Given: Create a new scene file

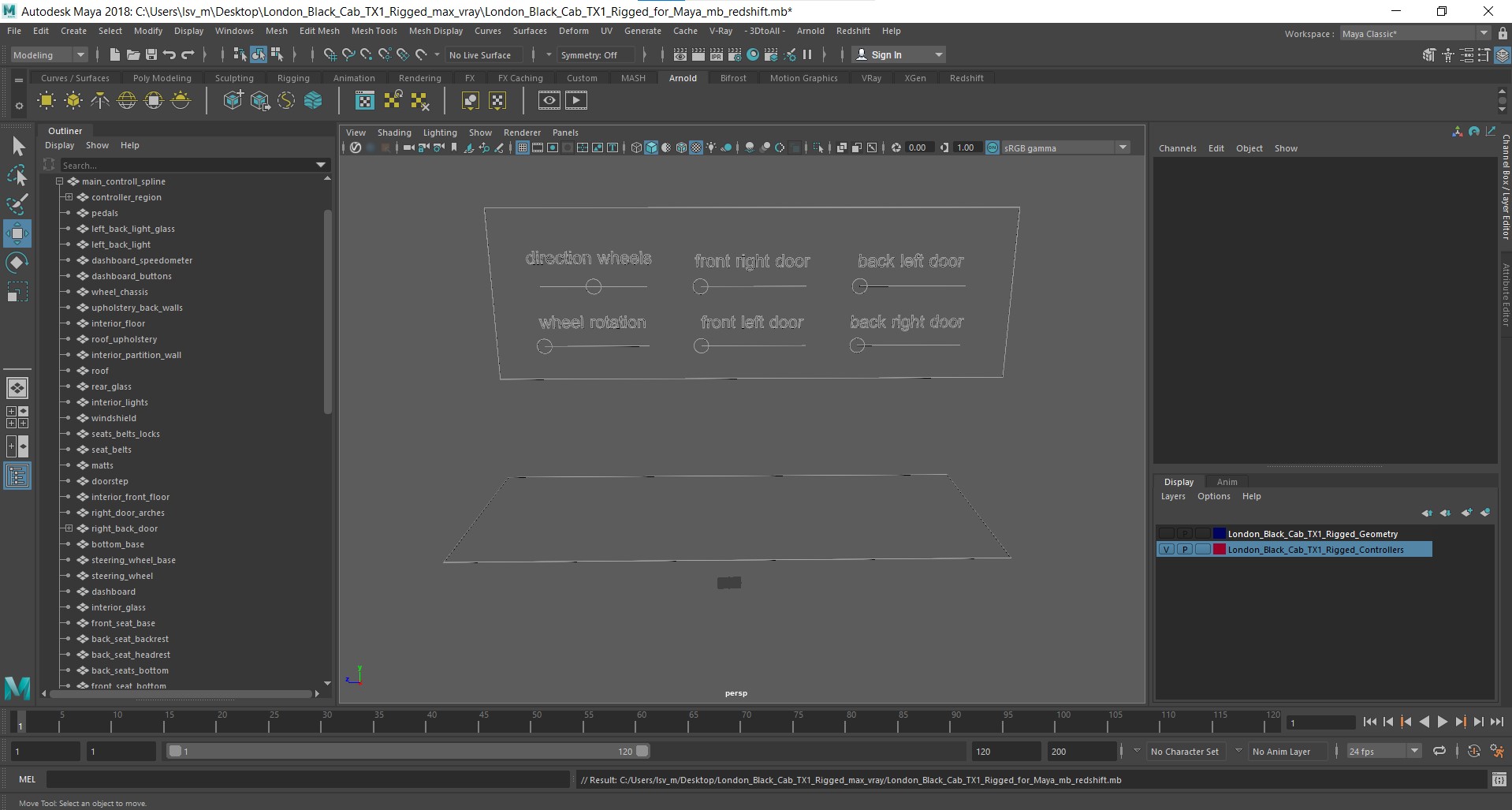Looking at the screenshot, I should (114, 54).
